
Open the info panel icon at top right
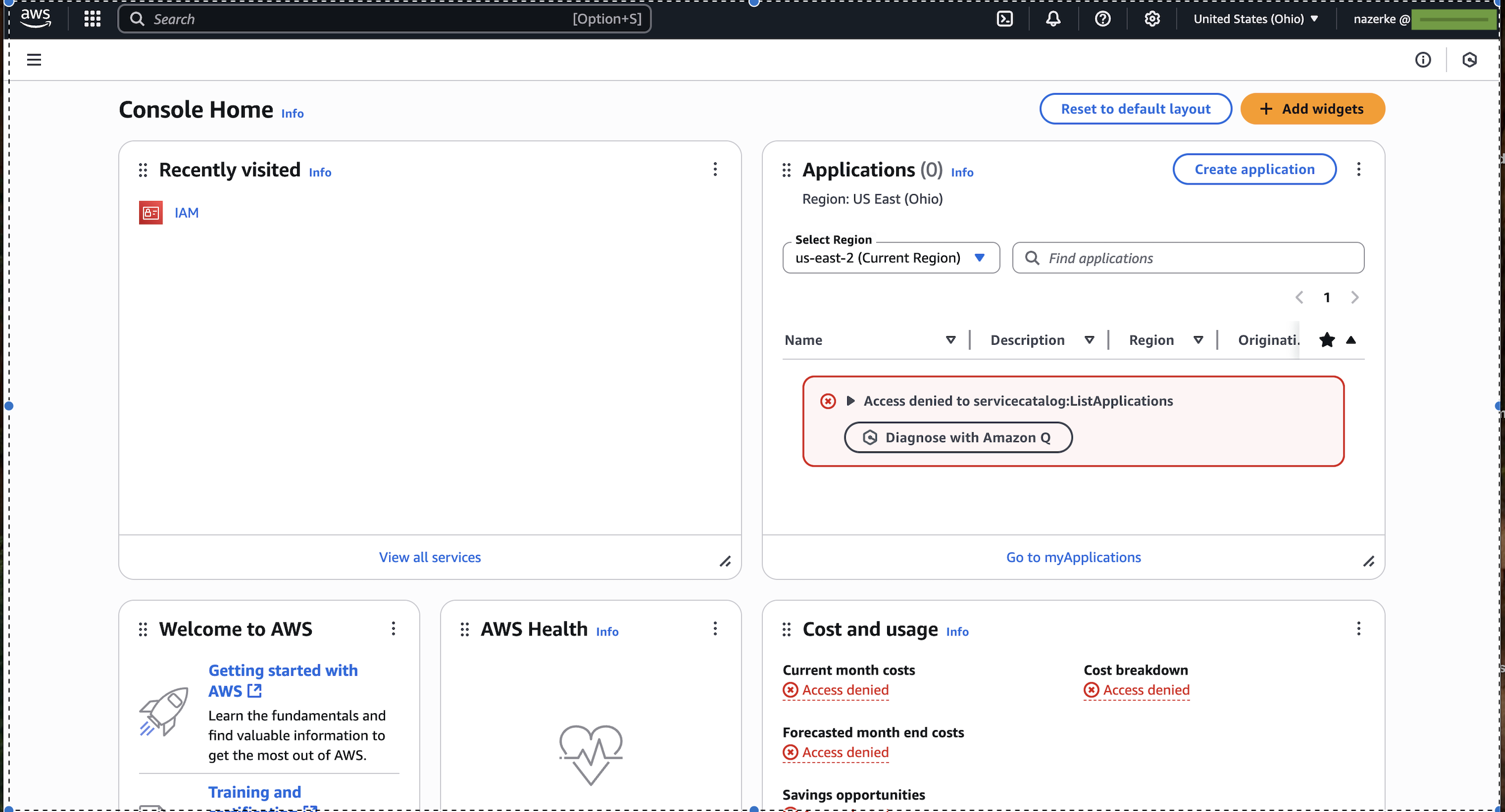pyautogui.click(x=1423, y=60)
